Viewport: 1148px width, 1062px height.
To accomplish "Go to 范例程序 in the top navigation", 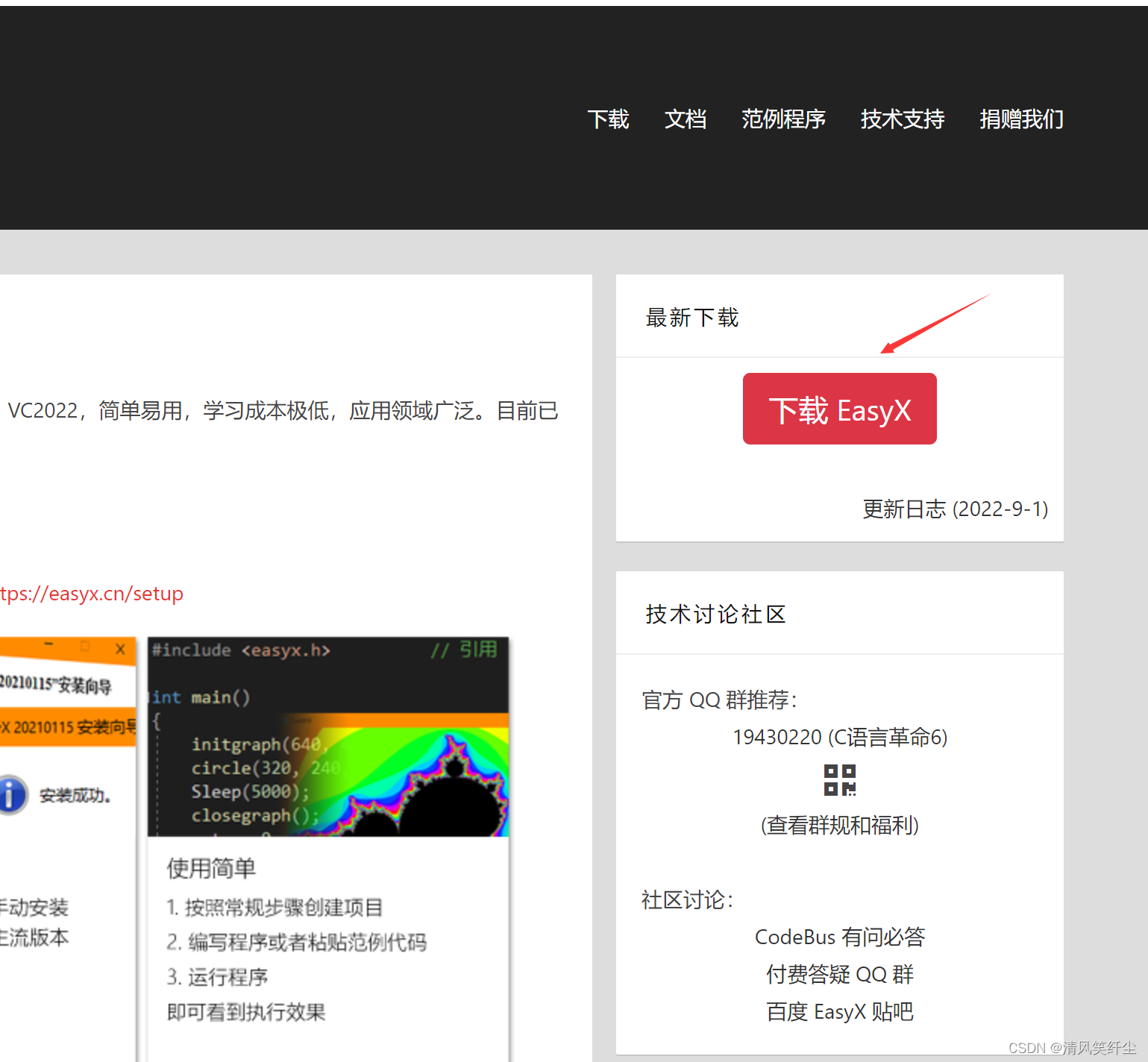I will (x=783, y=119).
